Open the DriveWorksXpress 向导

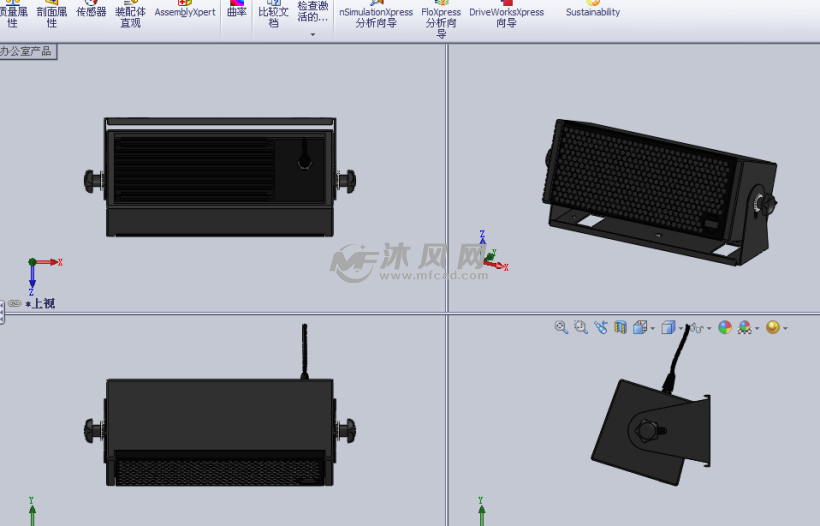[x=506, y=15]
